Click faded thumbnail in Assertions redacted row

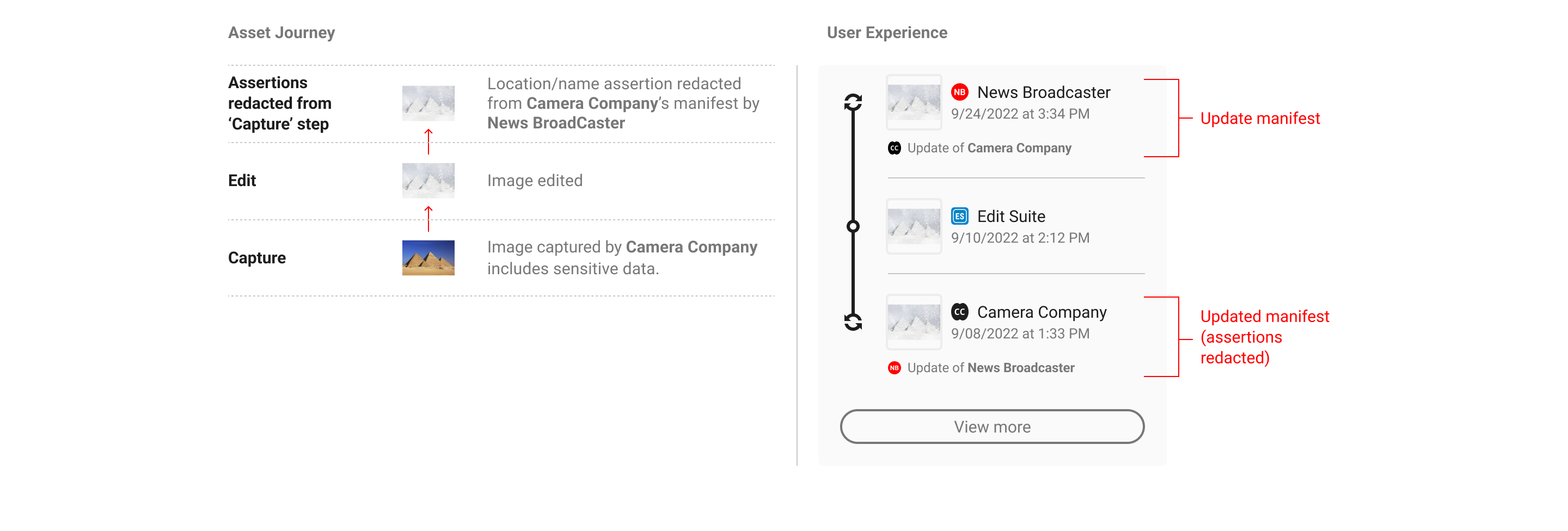(428, 103)
